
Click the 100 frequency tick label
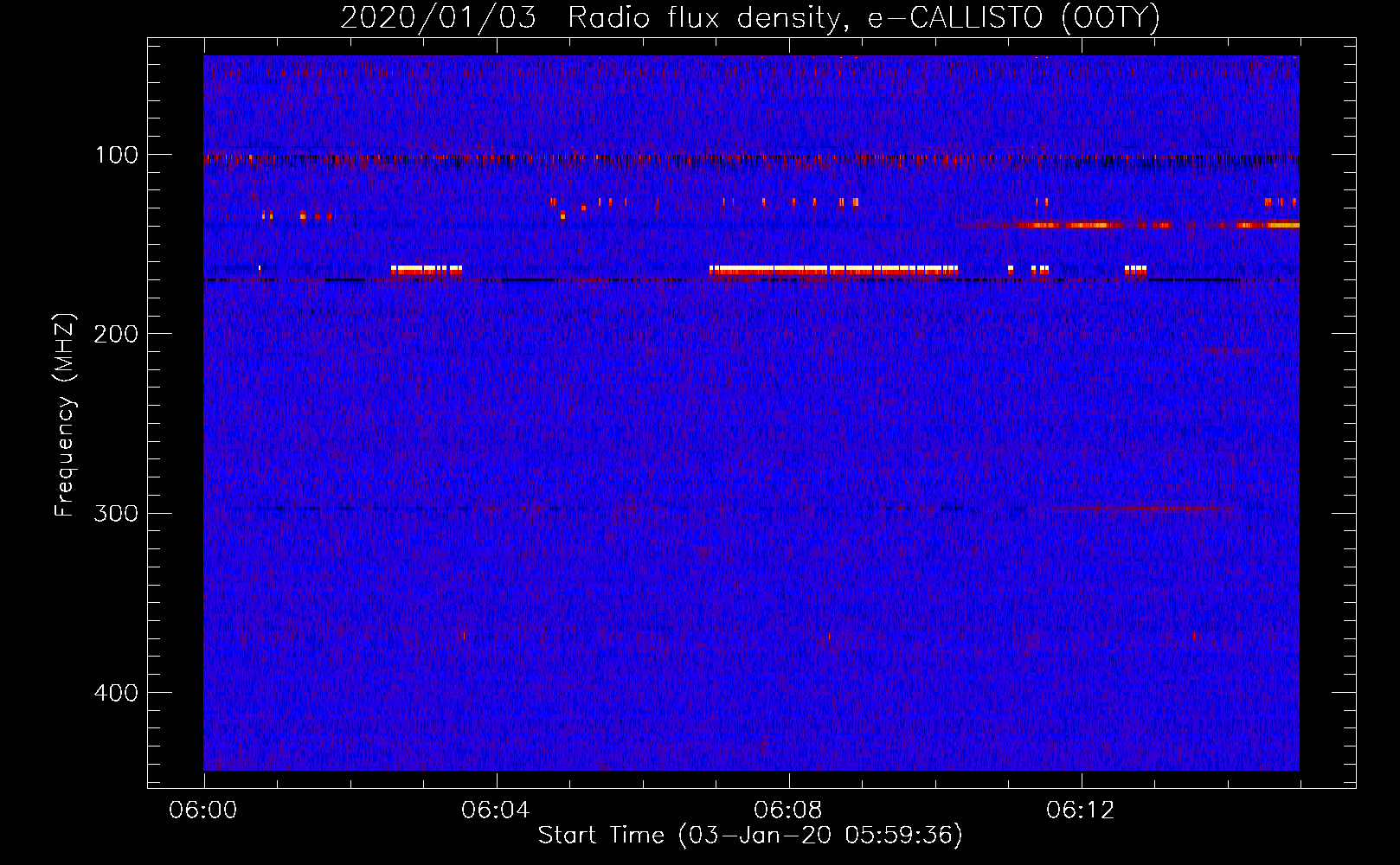117,155
